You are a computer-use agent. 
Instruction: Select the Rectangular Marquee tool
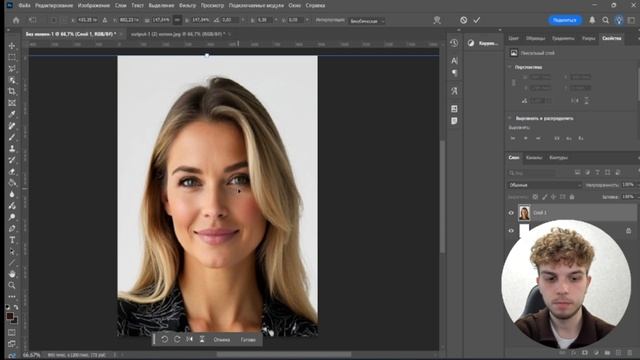point(12,57)
